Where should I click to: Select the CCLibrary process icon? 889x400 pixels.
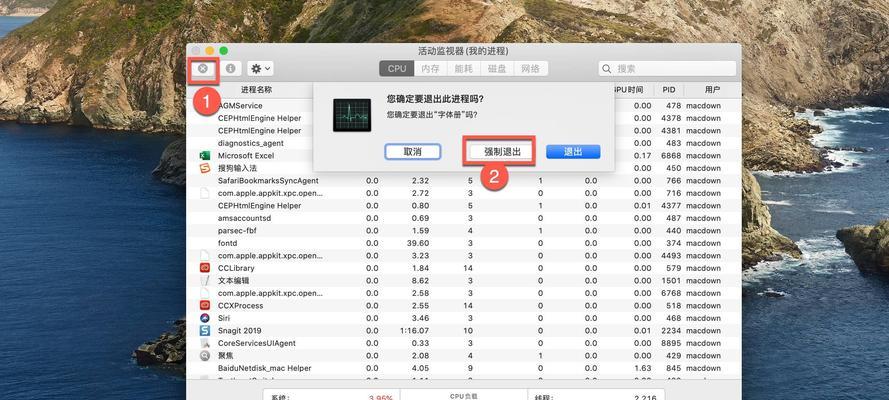(205, 268)
